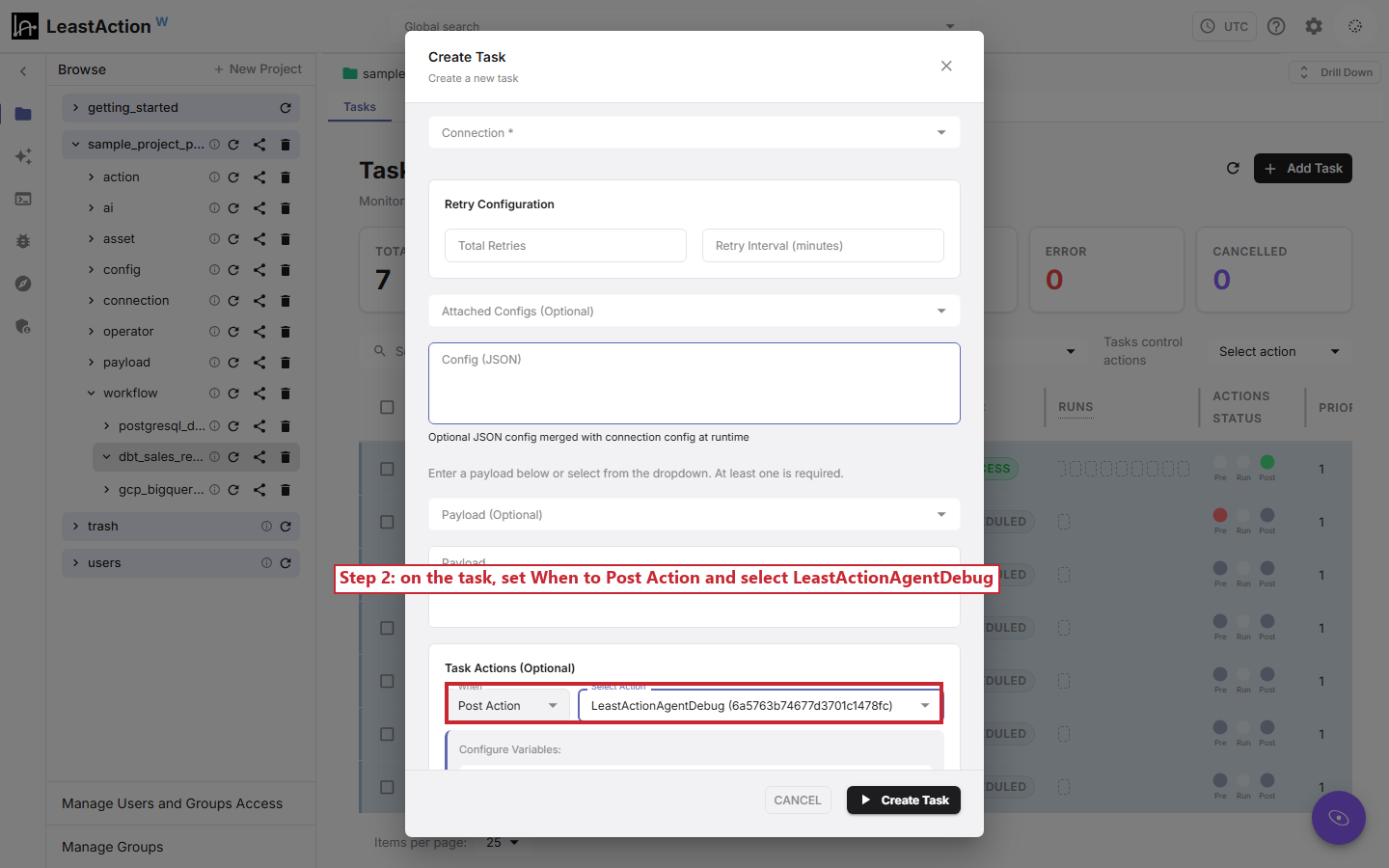Screen dimensions: 1389x868
Task: Refresh the operator folder
Action: pos(233,332)
